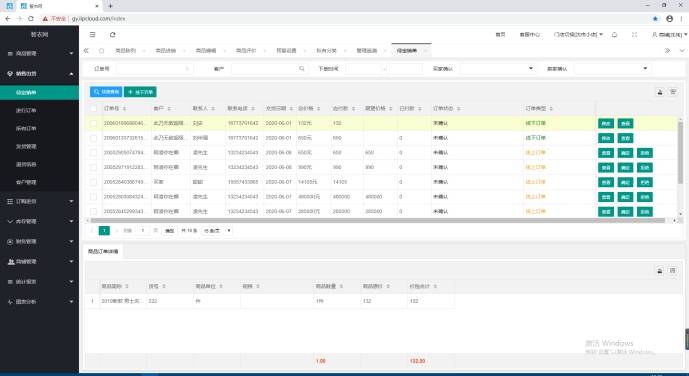Select all orders with the header checkbox
689x376 pixels.
click(x=93, y=108)
